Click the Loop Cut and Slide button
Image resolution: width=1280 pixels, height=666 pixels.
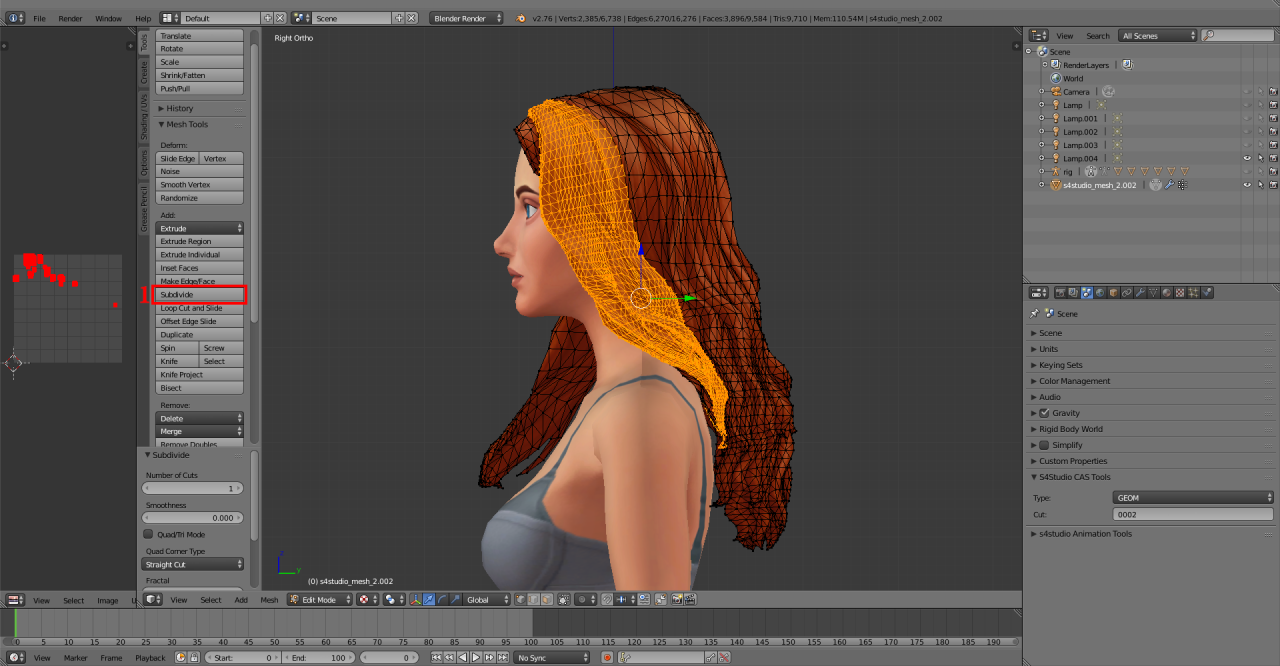(200, 308)
